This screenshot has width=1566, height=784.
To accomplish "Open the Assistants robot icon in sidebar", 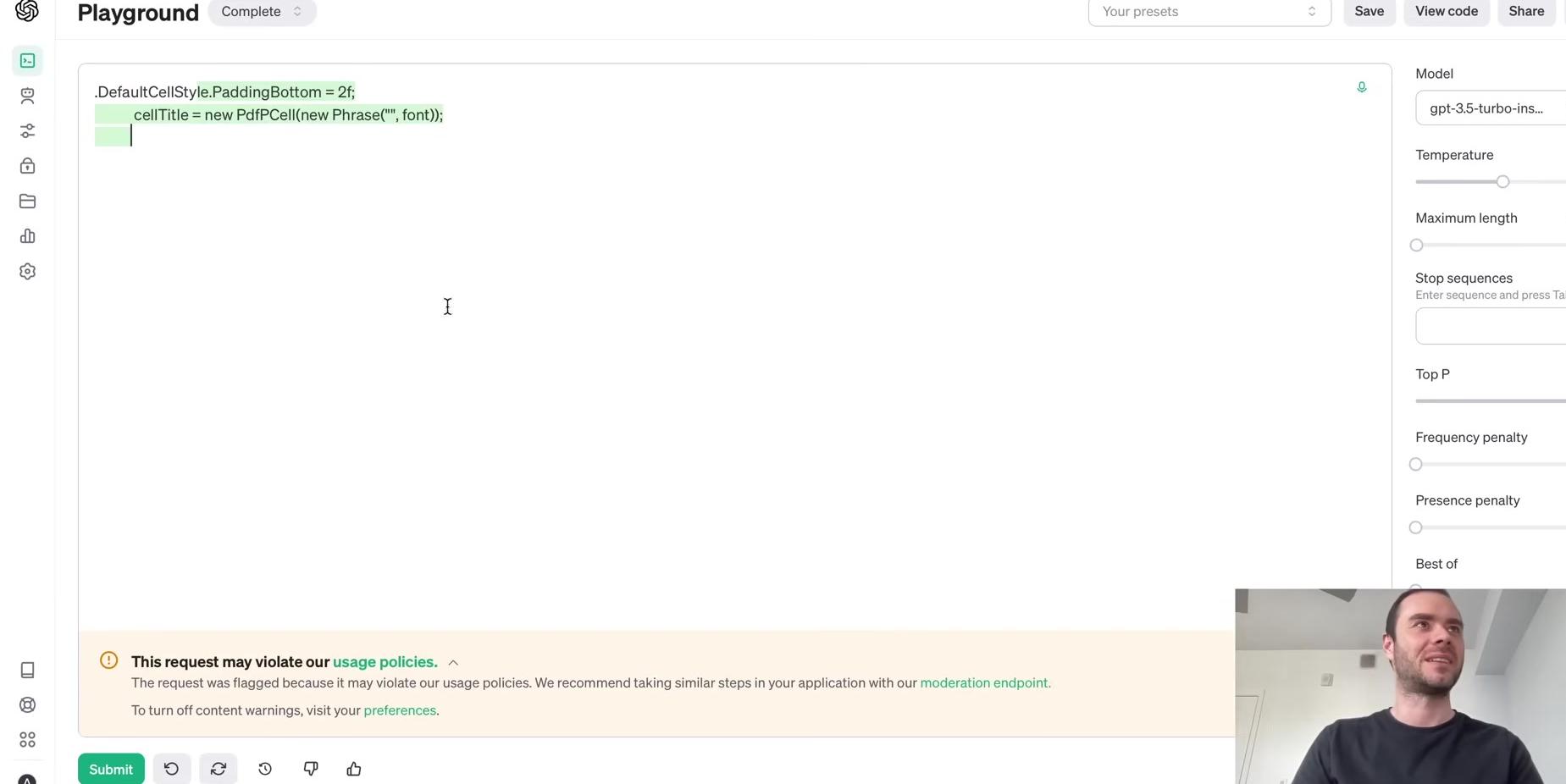I will coord(27,96).
